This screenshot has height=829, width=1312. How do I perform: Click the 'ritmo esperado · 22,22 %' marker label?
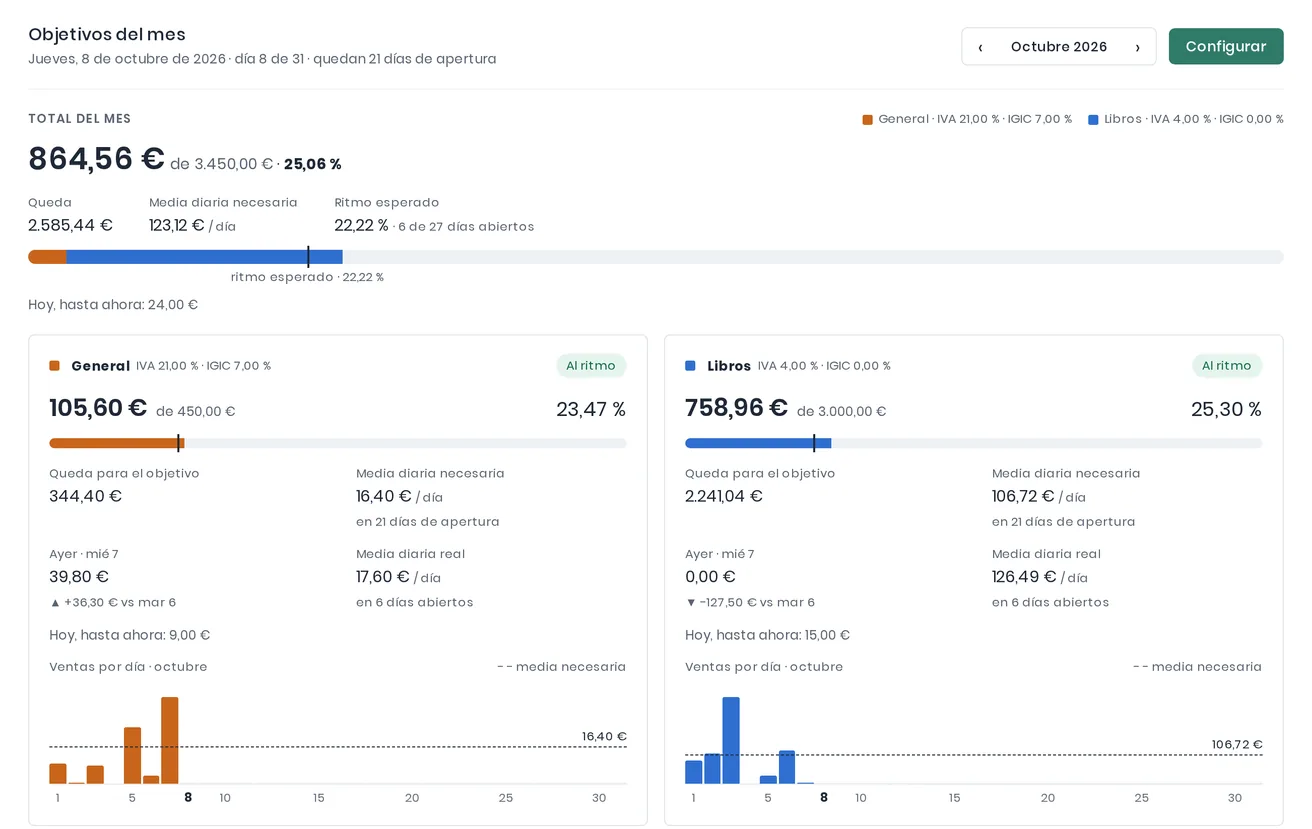click(x=307, y=277)
